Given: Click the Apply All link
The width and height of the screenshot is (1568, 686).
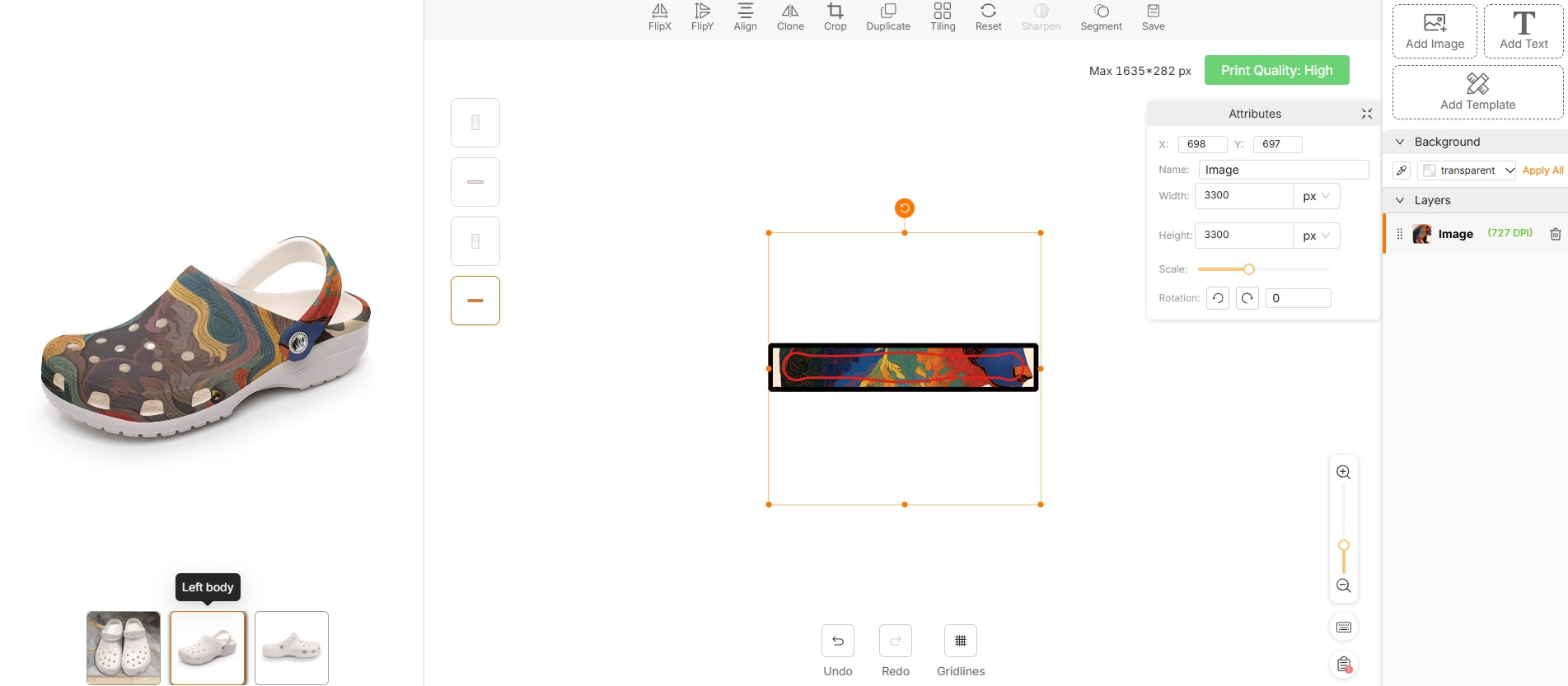Looking at the screenshot, I should click(1542, 170).
